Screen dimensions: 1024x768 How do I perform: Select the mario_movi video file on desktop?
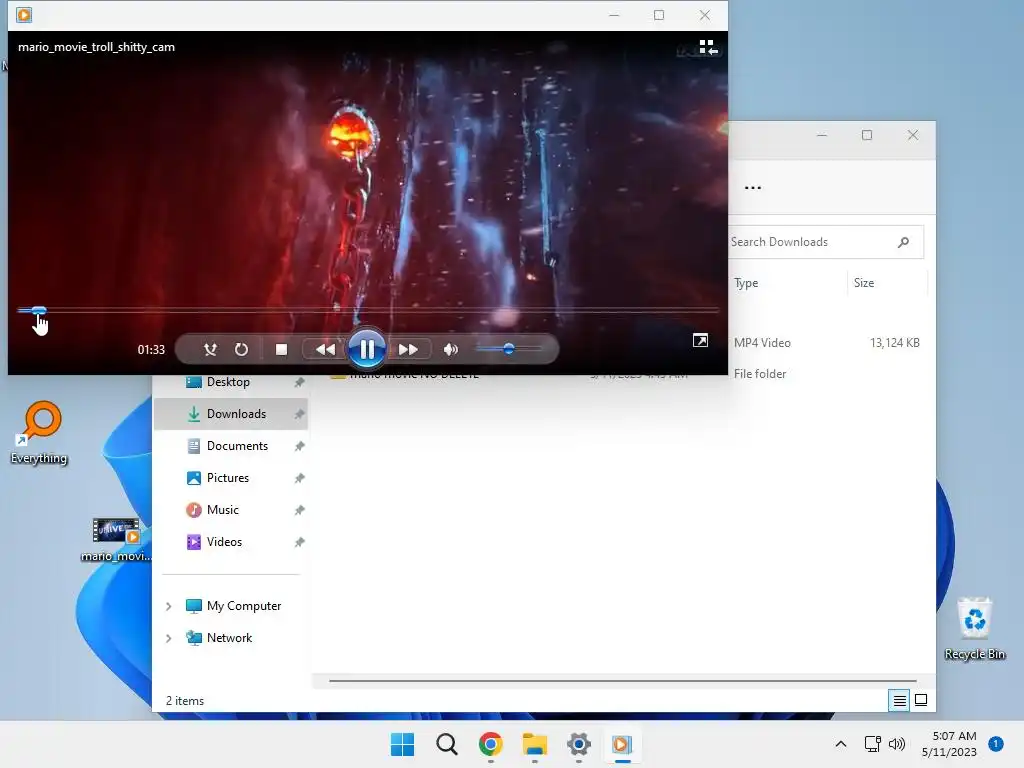click(116, 539)
